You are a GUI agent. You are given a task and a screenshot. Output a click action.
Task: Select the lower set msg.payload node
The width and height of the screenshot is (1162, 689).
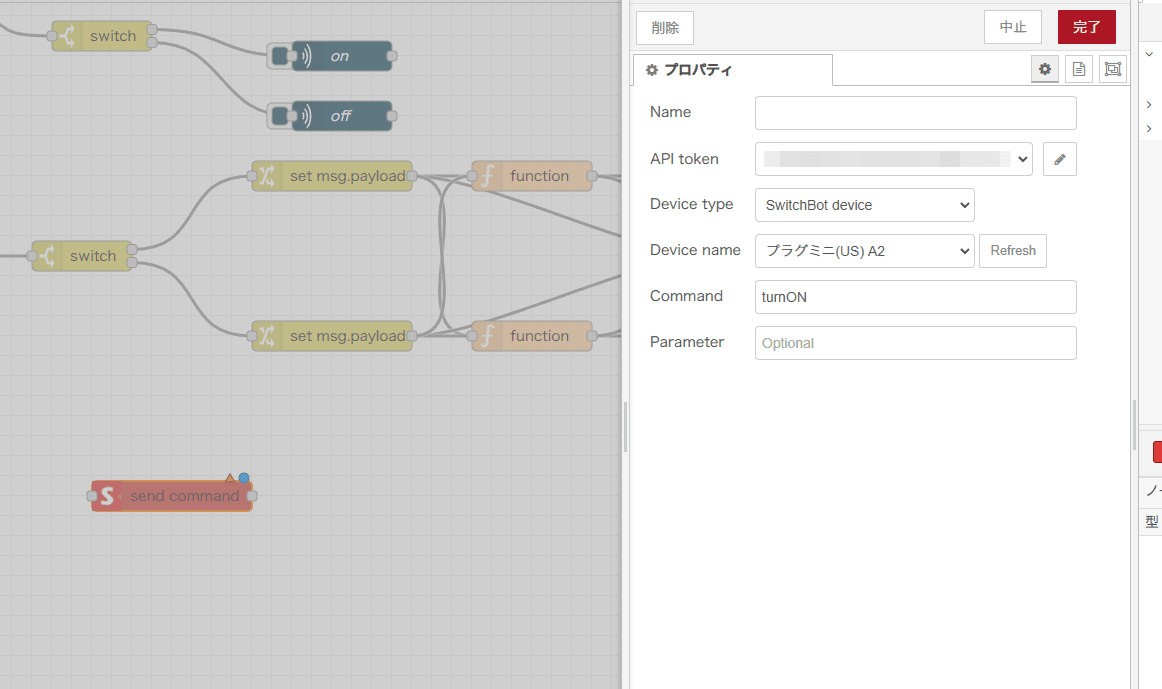[332, 336]
